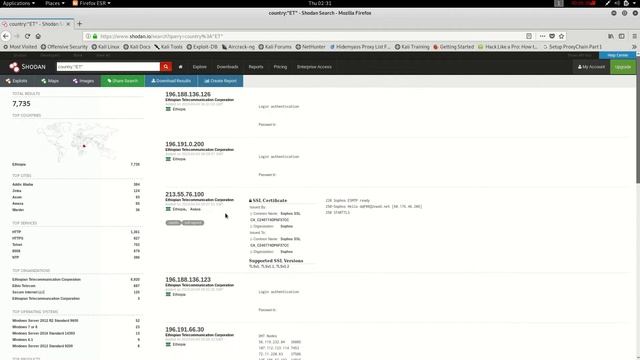The width and height of the screenshot is (640, 360).
Task: Open Getting Started bookmark
Action: pos(453,47)
